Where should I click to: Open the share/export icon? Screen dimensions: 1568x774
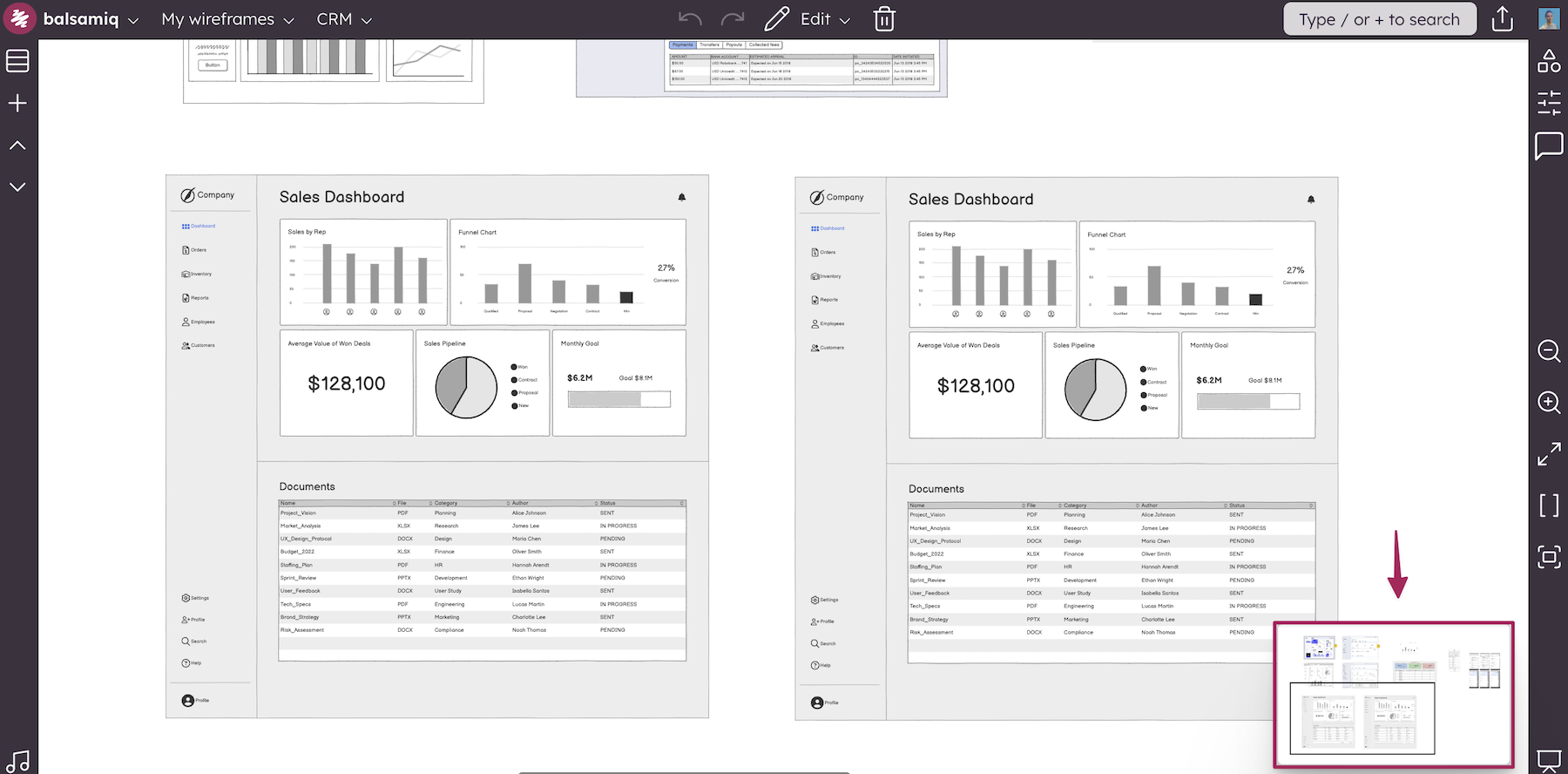1503,19
